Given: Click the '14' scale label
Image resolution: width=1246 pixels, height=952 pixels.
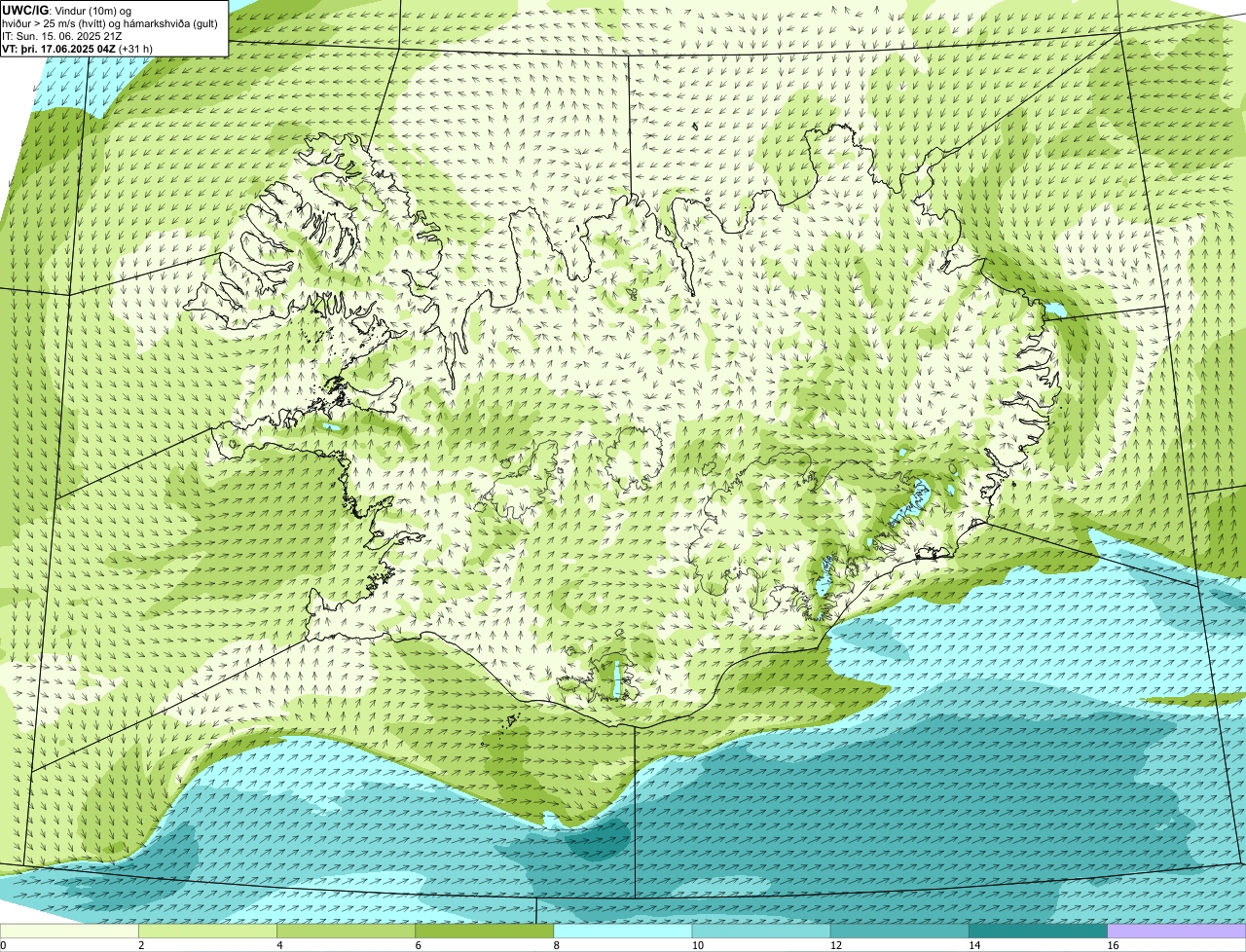Looking at the screenshot, I should [x=974, y=945].
